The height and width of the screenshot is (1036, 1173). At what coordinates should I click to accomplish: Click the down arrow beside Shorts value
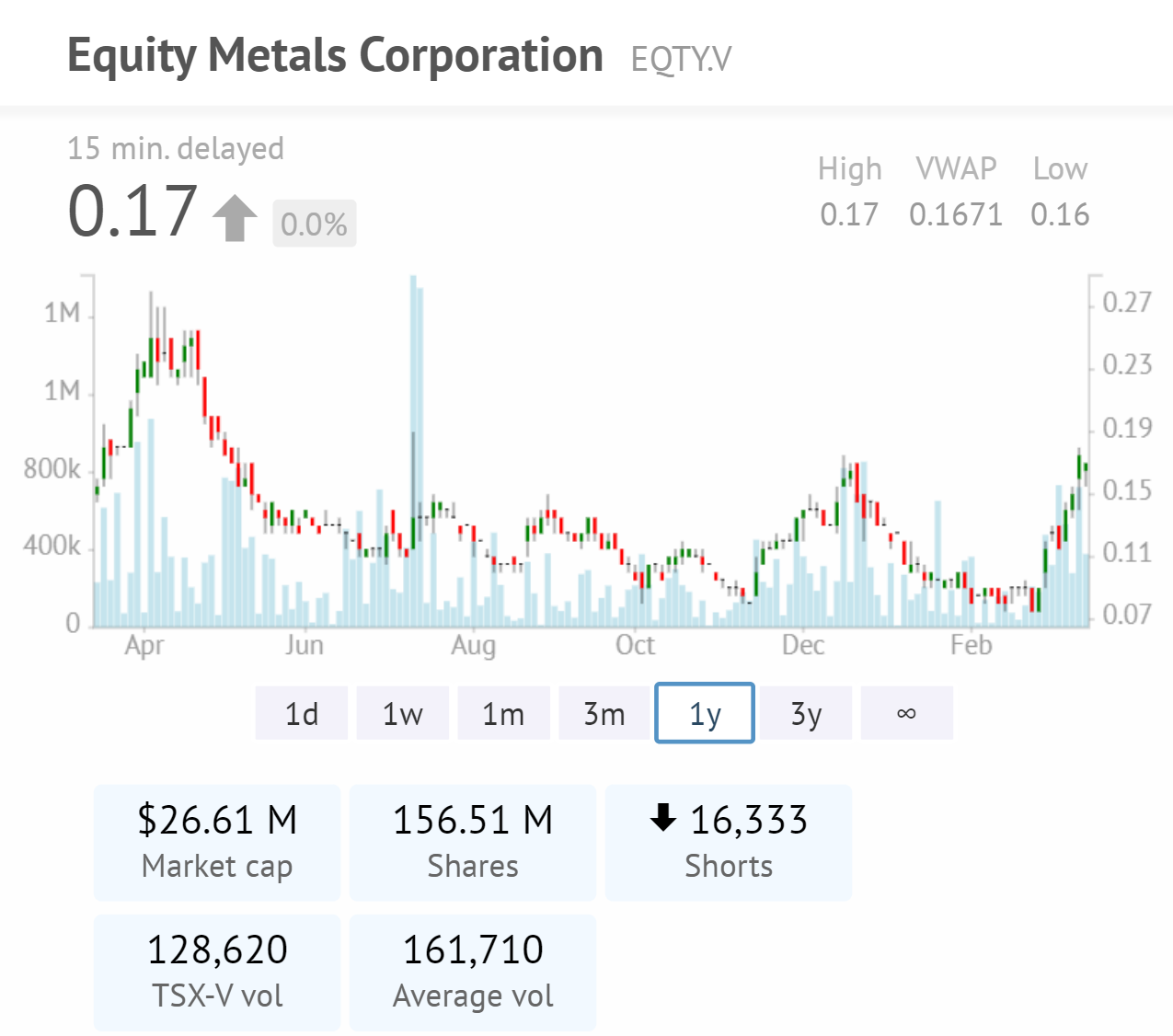coord(663,817)
